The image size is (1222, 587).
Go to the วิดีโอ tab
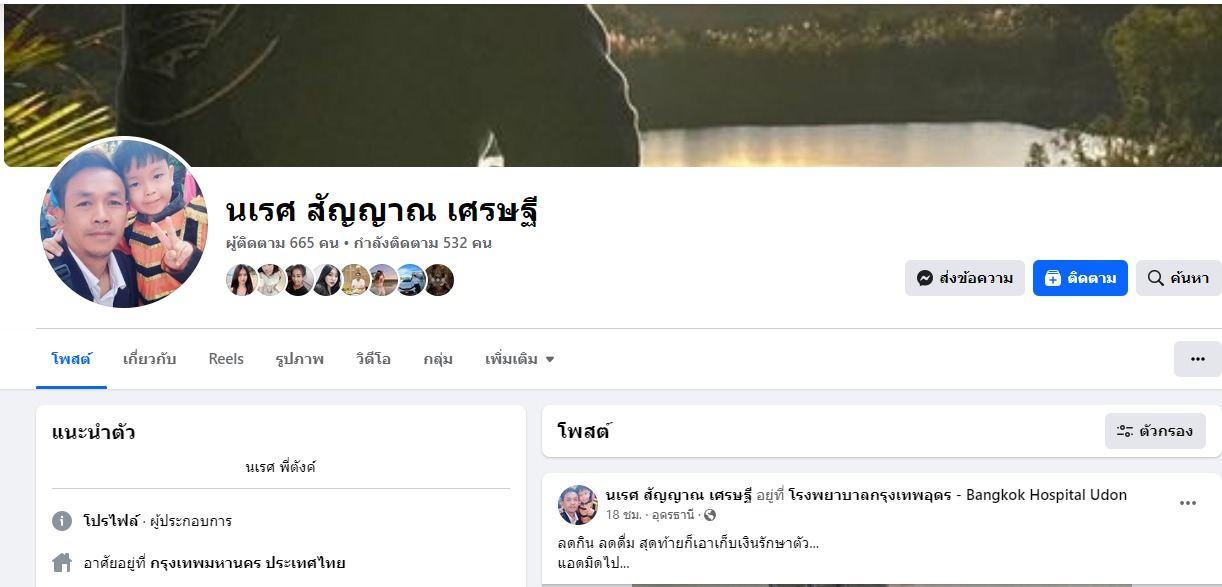click(373, 359)
